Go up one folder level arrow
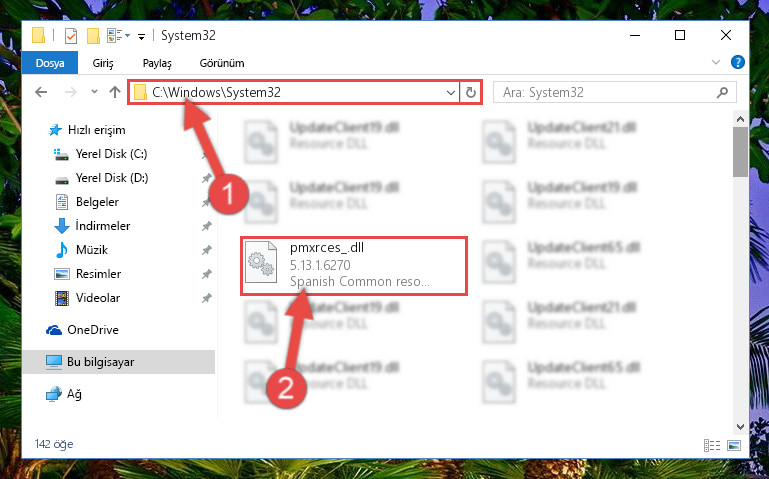The height and width of the screenshot is (479, 769). point(115,92)
